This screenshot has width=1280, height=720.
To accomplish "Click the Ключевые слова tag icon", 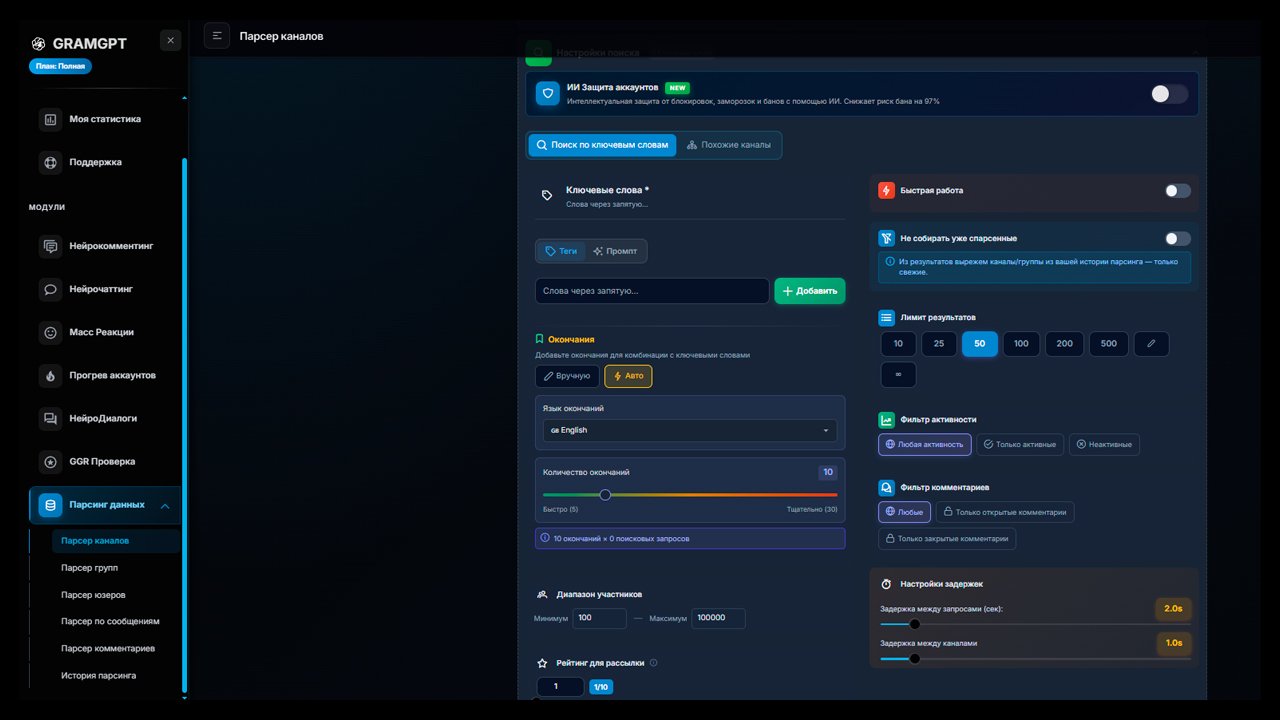I will [546, 195].
